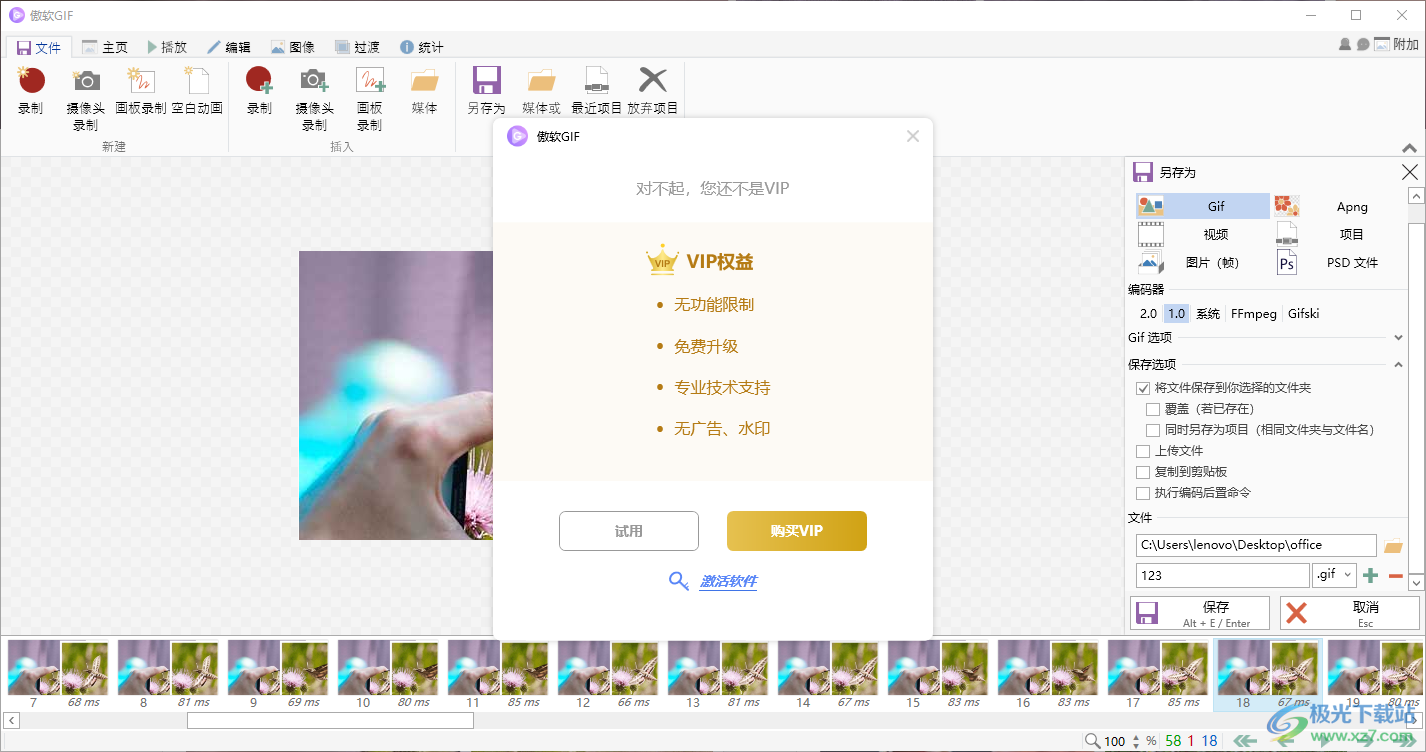Image resolution: width=1426 pixels, height=752 pixels.
Task: Click timeline horizontal scrollbar thumb
Action: [330, 721]
